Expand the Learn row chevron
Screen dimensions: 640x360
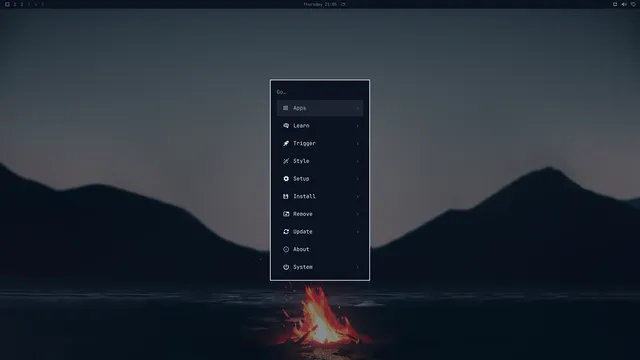click(x=358, y=126)
